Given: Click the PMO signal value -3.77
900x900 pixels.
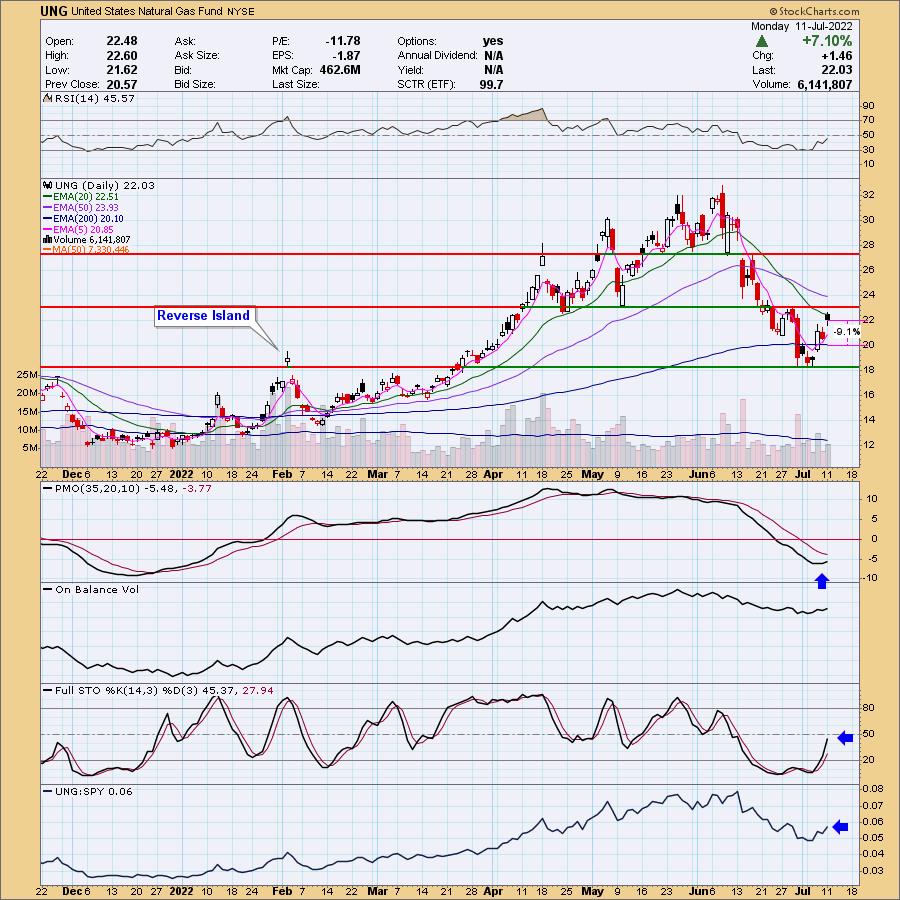Looking at the screenshot, I should pyautogui.click(x=197, y=488).
